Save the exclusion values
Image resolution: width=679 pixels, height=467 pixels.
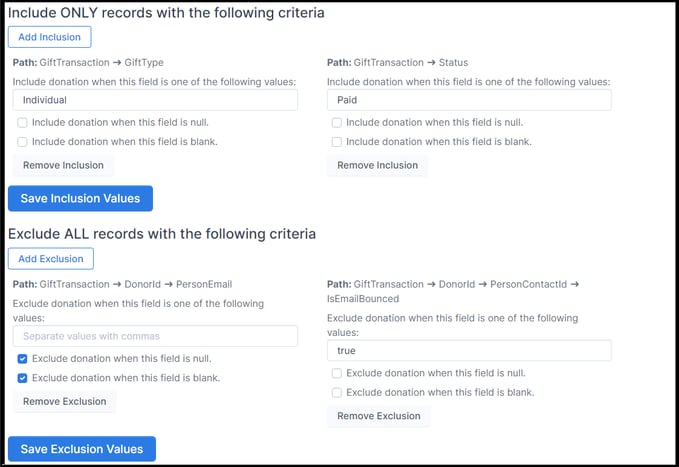click(82, 449)
